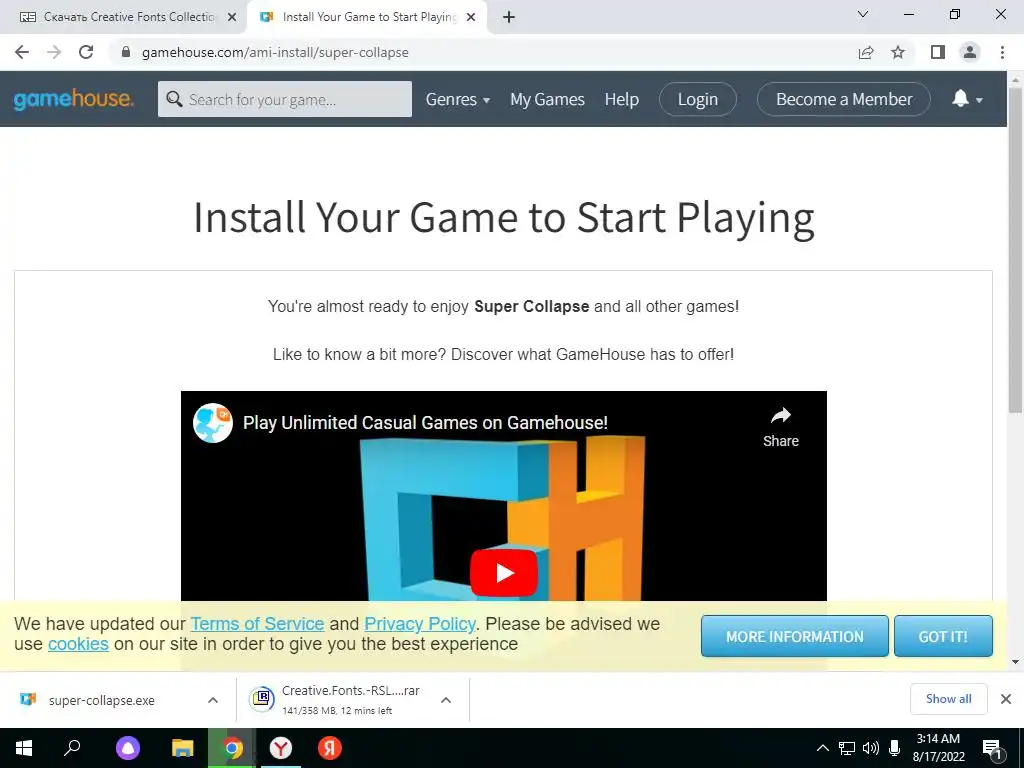Open the tab search chevron

pos(863,14)
